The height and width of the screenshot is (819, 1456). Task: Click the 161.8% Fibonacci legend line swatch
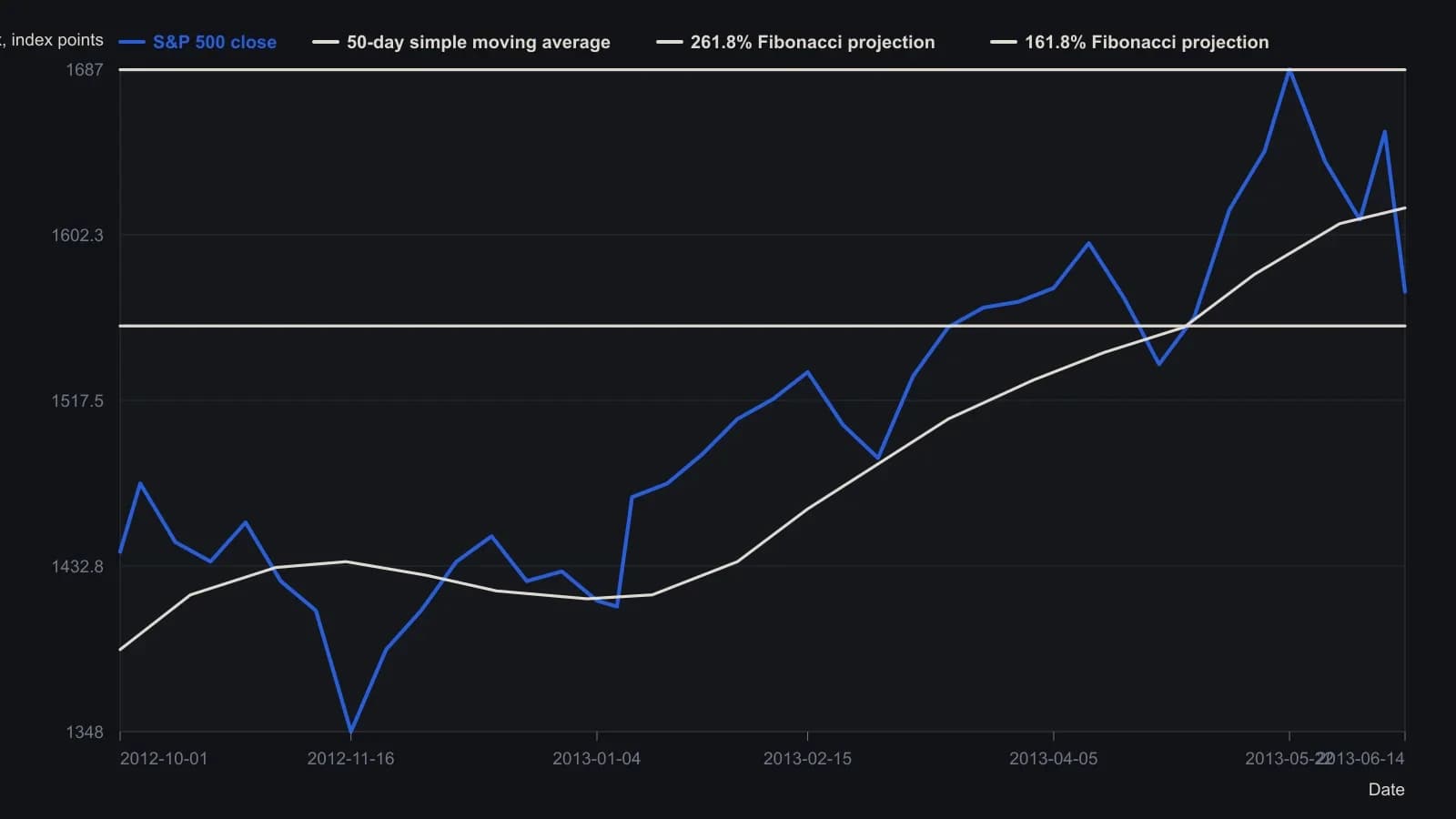point(1004,42)
